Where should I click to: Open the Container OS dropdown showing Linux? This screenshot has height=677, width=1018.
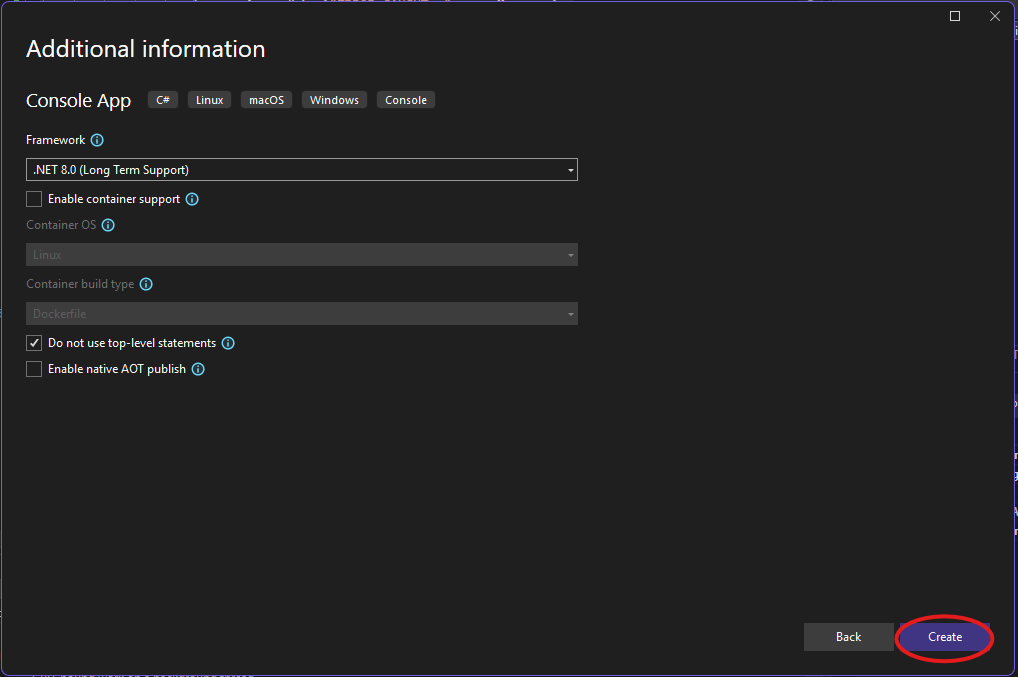301,255
